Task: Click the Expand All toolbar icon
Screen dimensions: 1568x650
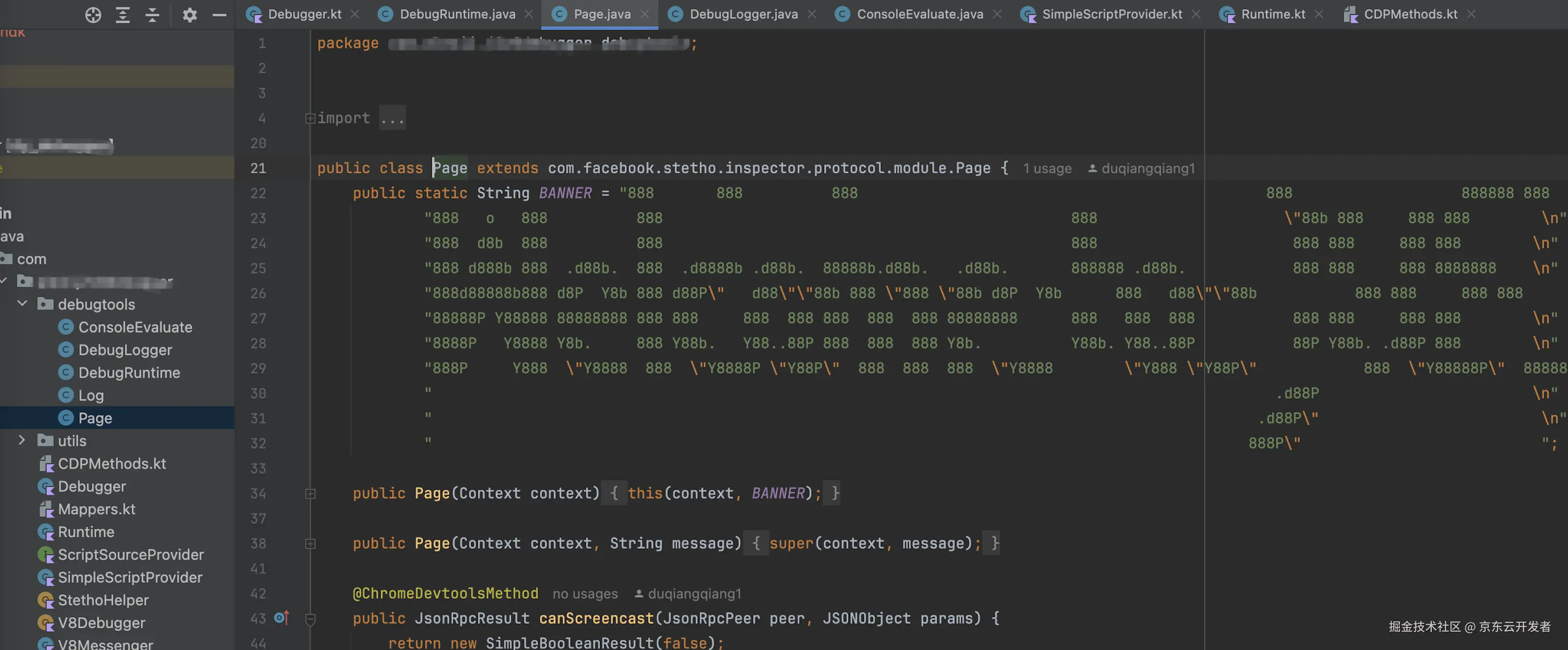Action: point(123,15)
